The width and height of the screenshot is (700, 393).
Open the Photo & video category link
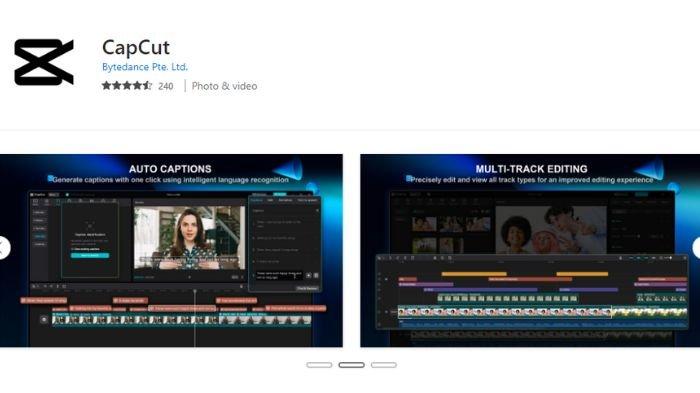pos(224,86)
